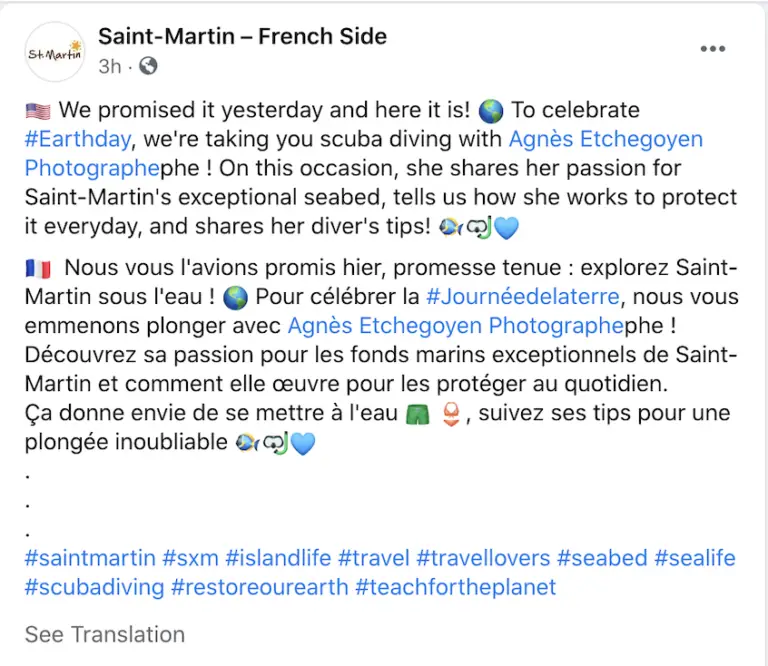Click See Translation below the post
Image resolution: width=768 pixels, height=666 pixels.
click(105, 635)
